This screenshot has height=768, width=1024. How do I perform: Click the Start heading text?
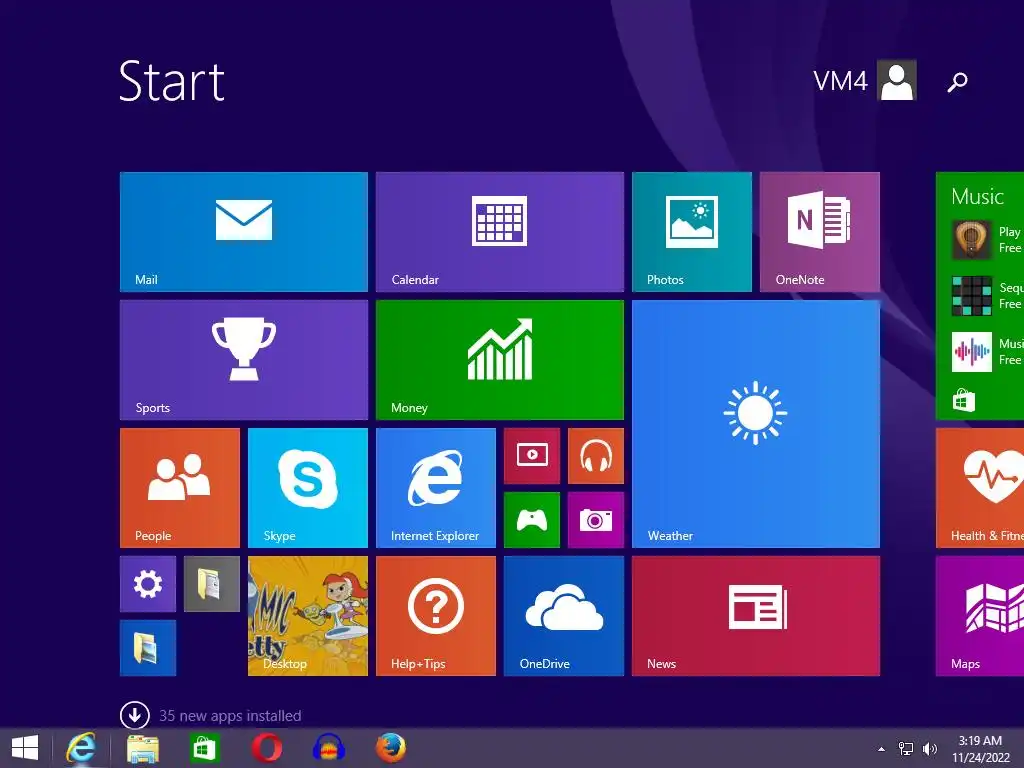coord(172,81)
